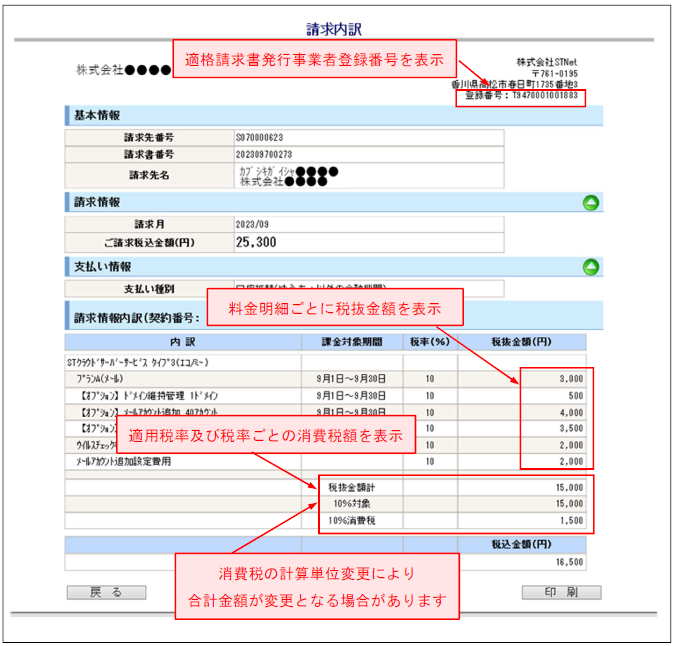Click the 支払い種別 label cell

click(x=149, y=289)
